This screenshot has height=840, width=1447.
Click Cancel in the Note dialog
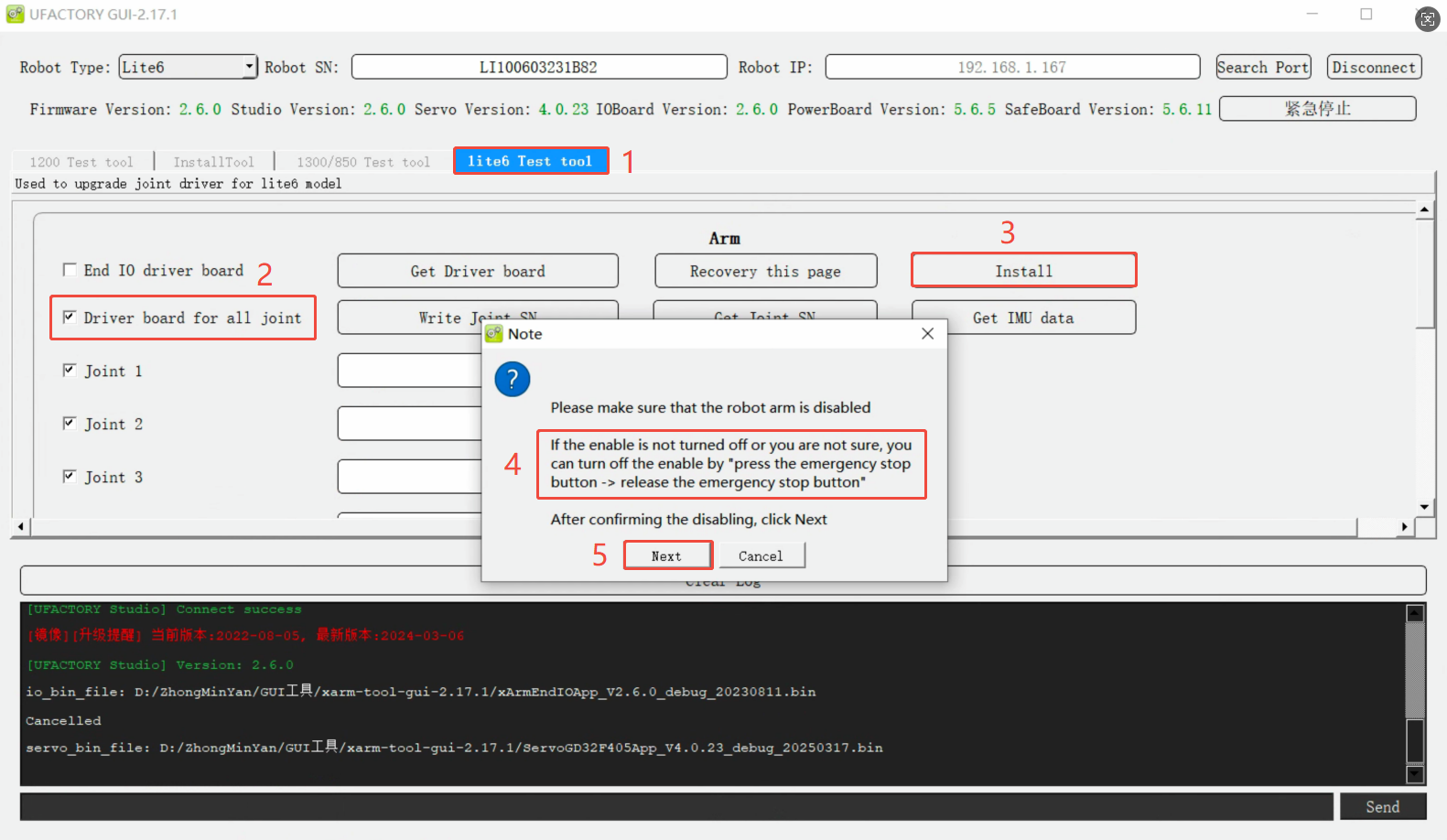(x=761, y=555)
